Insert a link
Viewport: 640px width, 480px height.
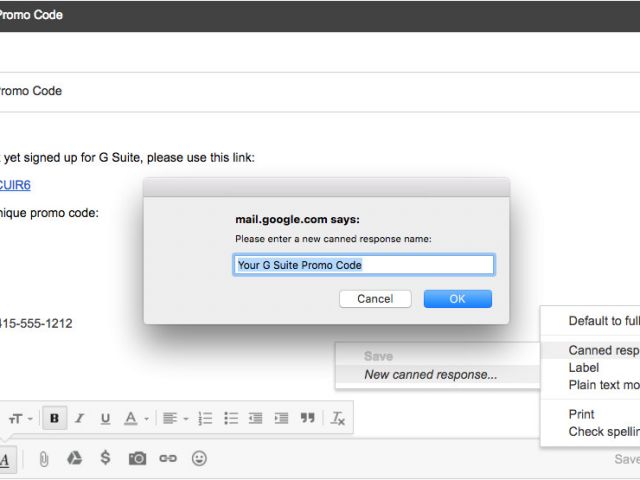point(168,458)
